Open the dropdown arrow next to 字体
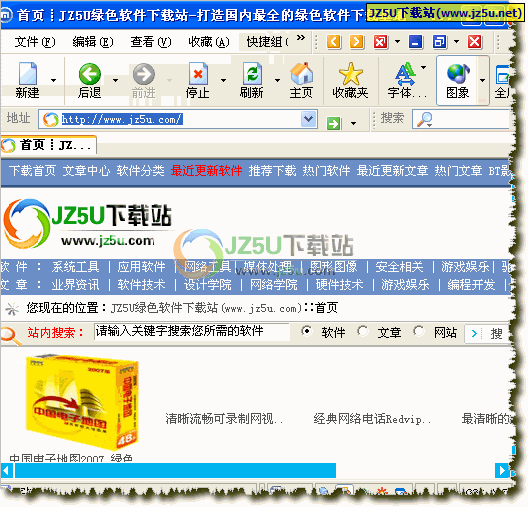The width and height of the screenshot is (528, 507). [424, 67]
